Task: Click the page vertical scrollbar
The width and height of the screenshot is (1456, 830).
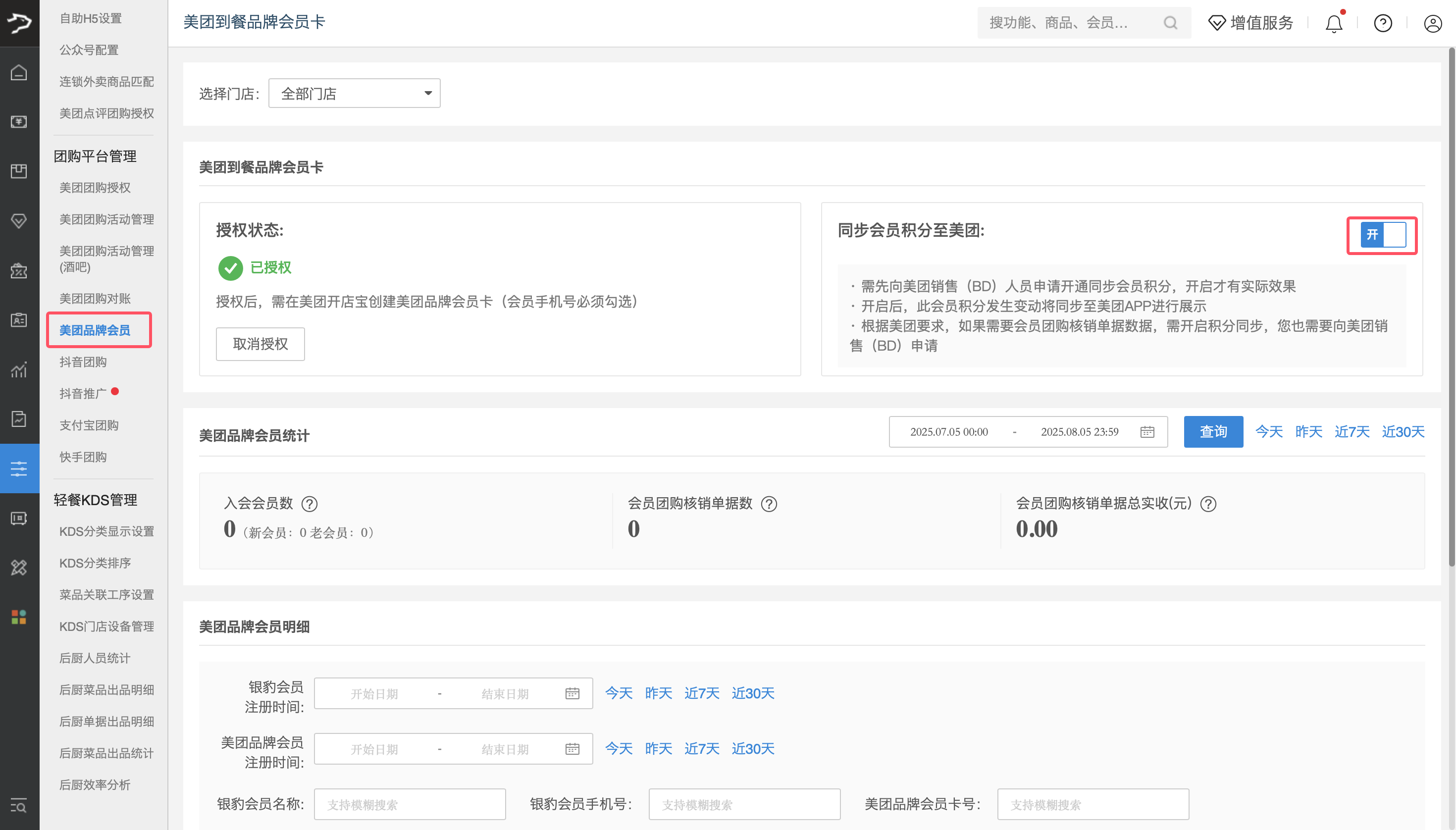Action: (1452, 308)
